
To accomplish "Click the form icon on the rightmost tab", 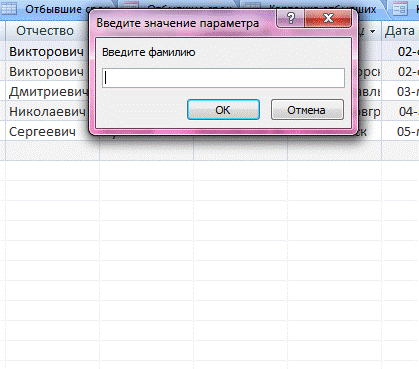I will pyautogui.click(x=400, y=9).
